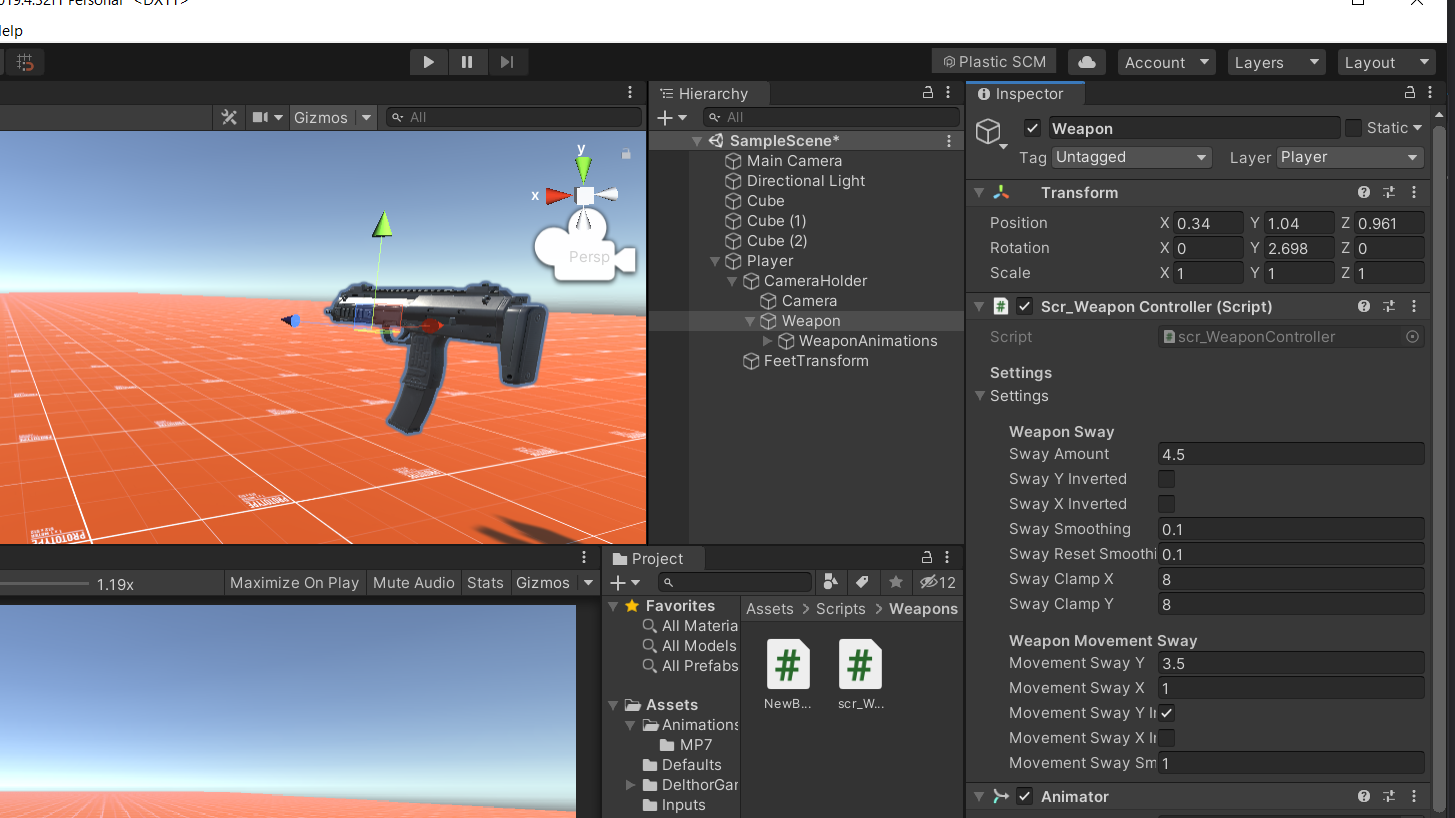Toggle grid snapping icon in toolbar
The image size is (1455, 818).
26,62
